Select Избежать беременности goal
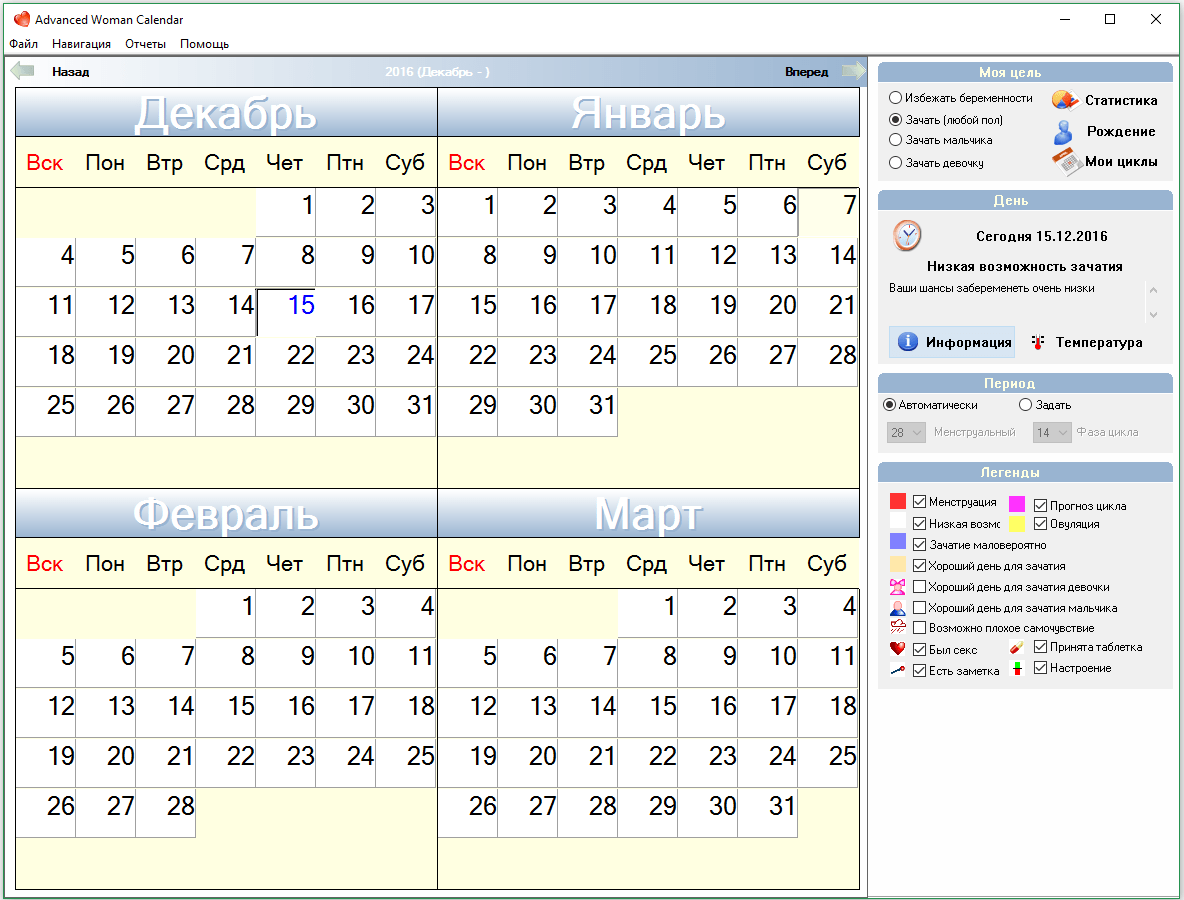Screen dimensions: 1184x900 pos(896,97)
